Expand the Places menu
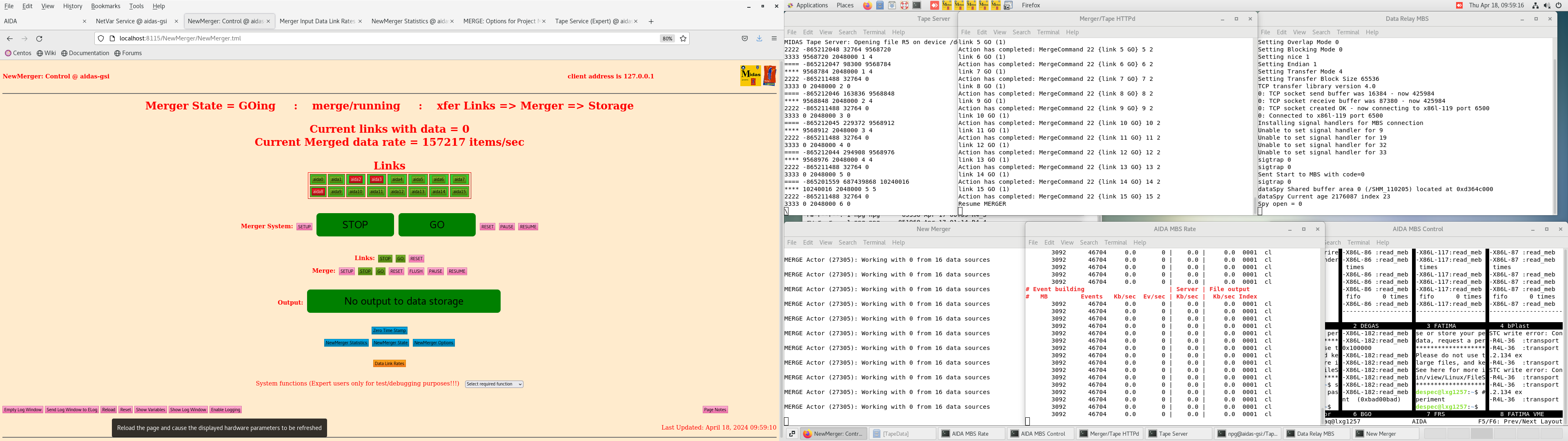Screen dimensions: 1568x441 845,5
